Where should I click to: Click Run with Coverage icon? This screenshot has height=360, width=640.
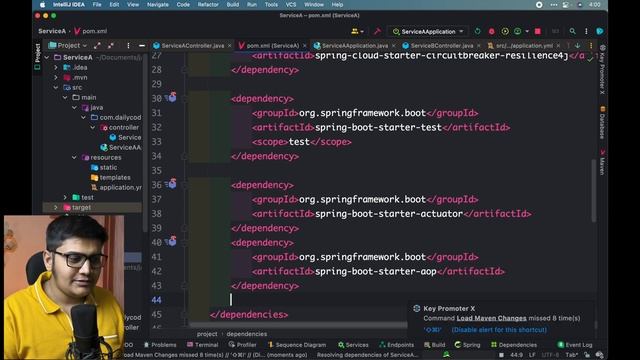click(505, 31)
